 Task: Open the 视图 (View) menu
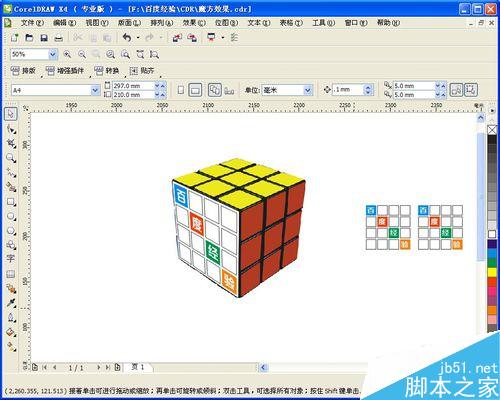97,23
